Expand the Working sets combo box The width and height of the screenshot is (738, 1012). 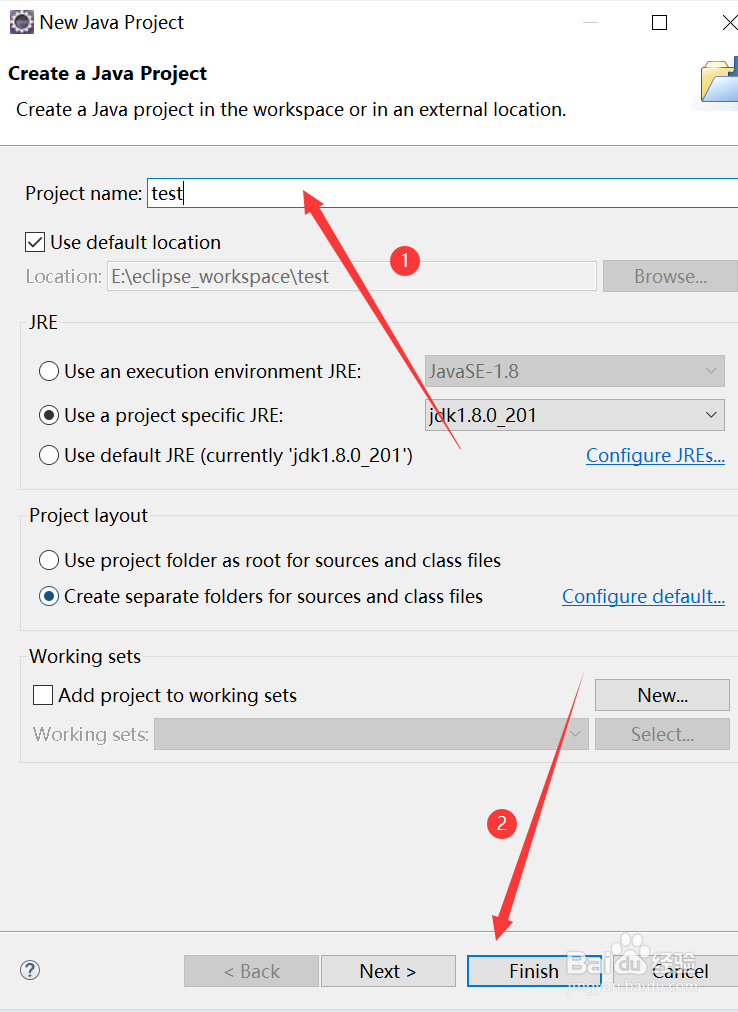[x=370, y=734]
